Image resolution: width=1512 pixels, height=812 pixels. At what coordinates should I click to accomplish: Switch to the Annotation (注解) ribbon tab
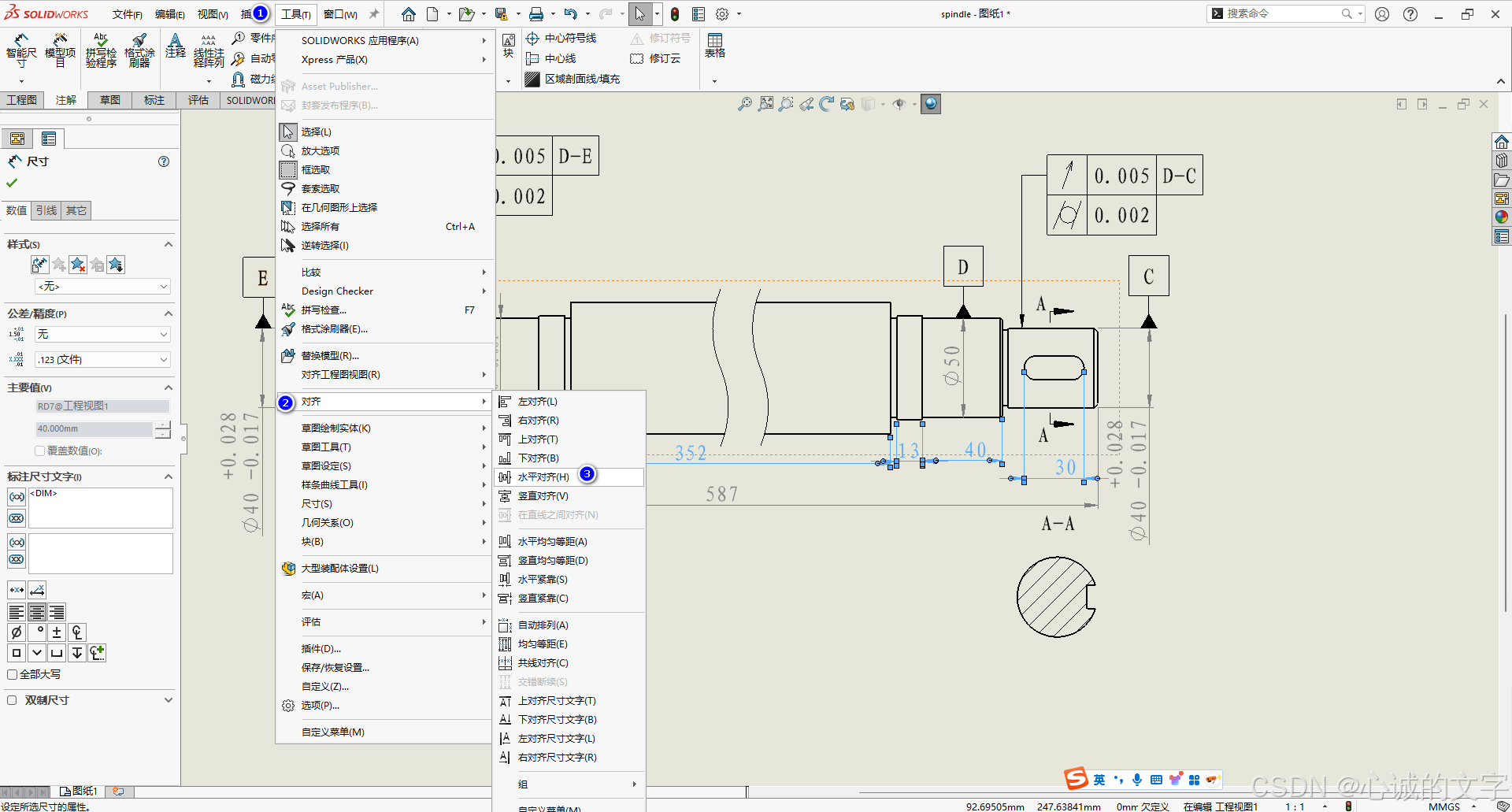(66, 100)
